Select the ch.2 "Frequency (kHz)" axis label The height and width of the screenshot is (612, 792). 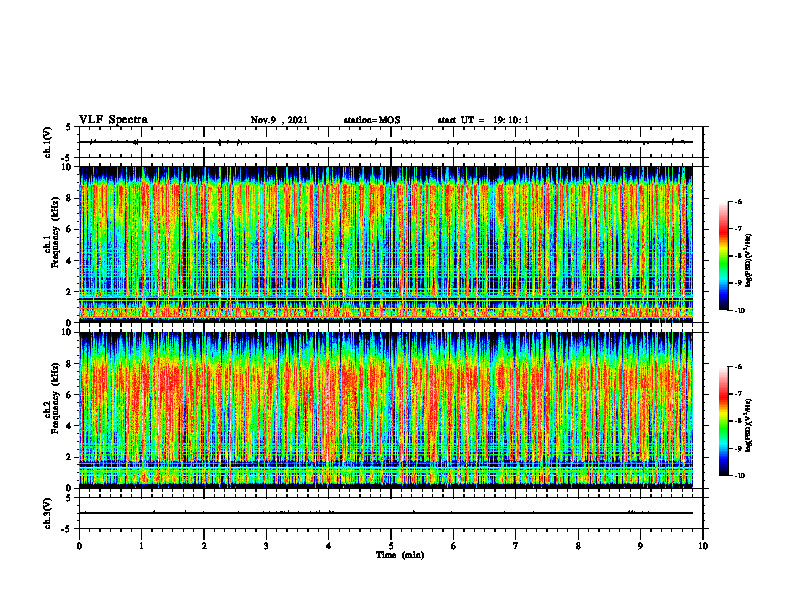(x=56, y=398)
